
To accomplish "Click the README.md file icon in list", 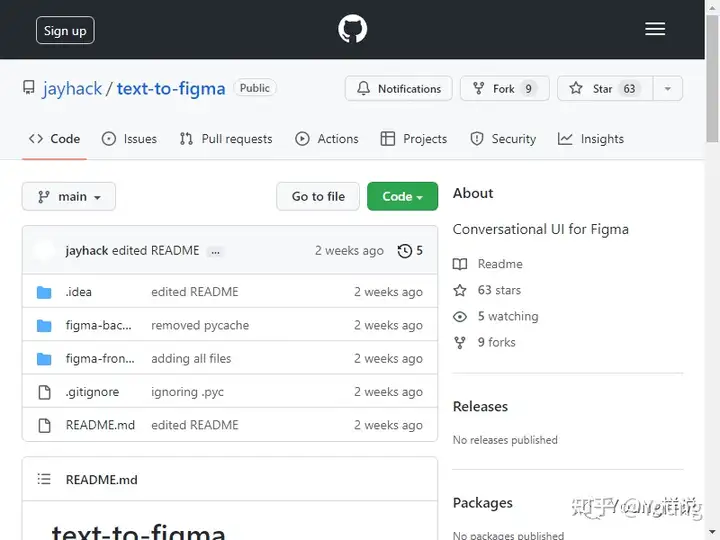I will [45, 426].
